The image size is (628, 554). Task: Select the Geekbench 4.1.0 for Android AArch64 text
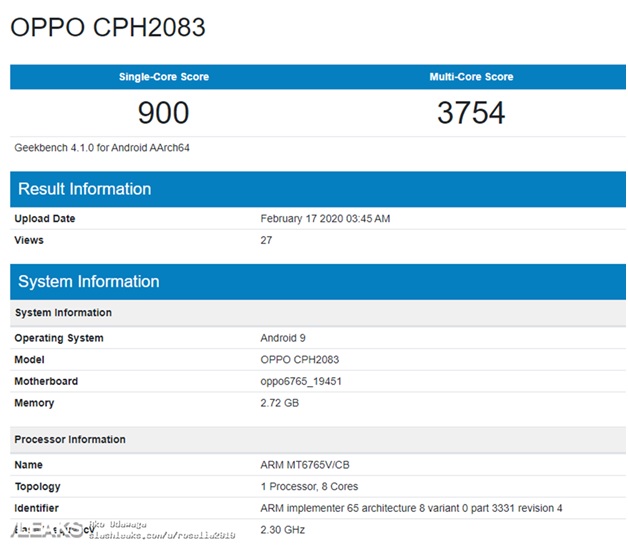pyautogui.click(x=102, y=148)
